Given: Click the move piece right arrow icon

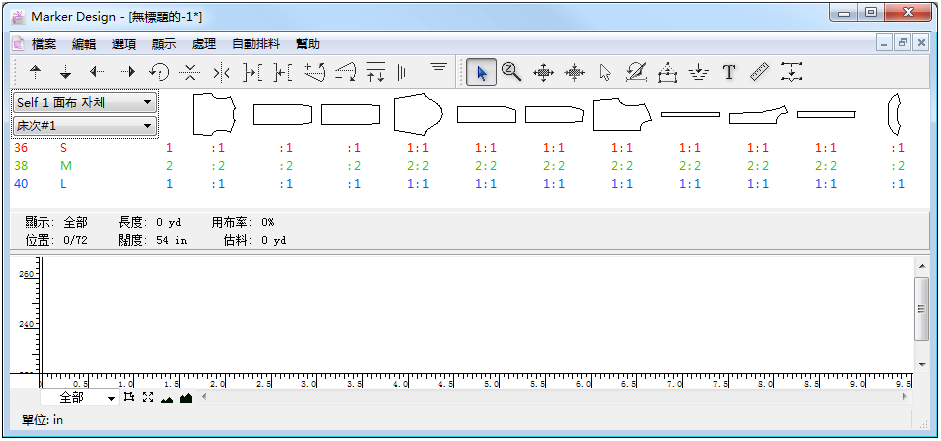Looking at the screenshot, I should (128, 73).
